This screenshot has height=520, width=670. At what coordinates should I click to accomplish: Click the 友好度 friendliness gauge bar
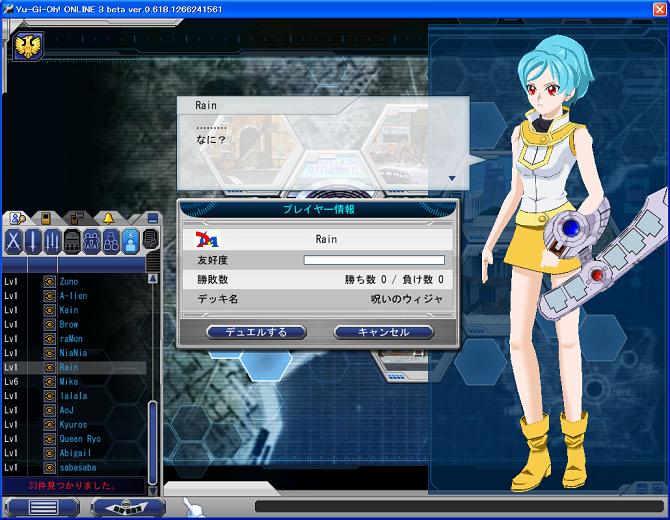coord(374,260)
